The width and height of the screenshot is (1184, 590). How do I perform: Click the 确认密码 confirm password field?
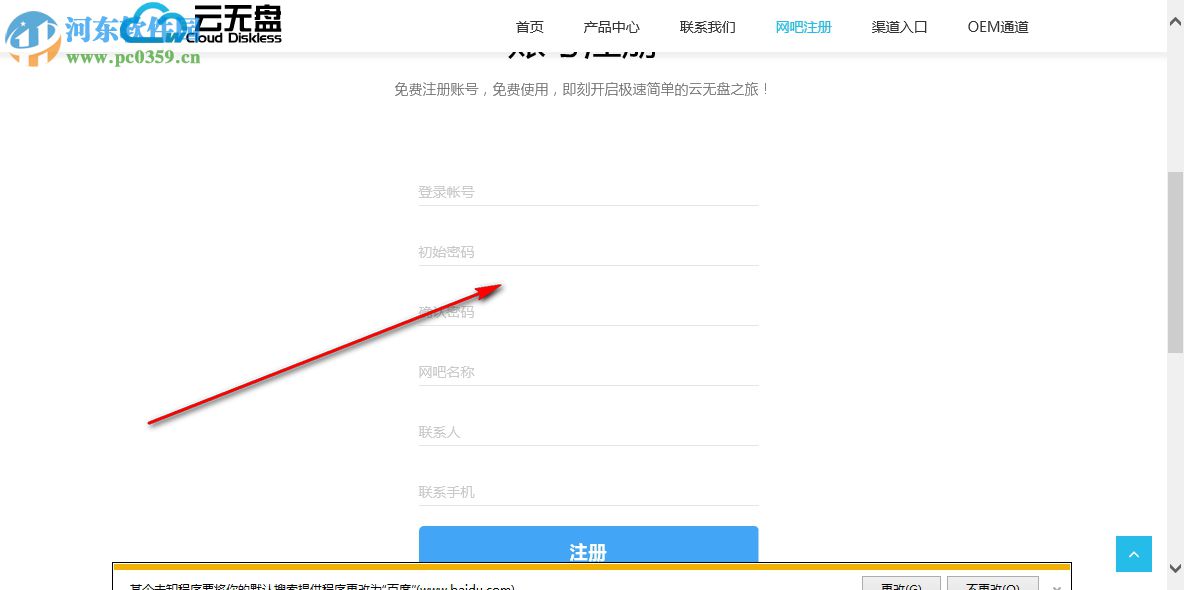click(588, 312)
